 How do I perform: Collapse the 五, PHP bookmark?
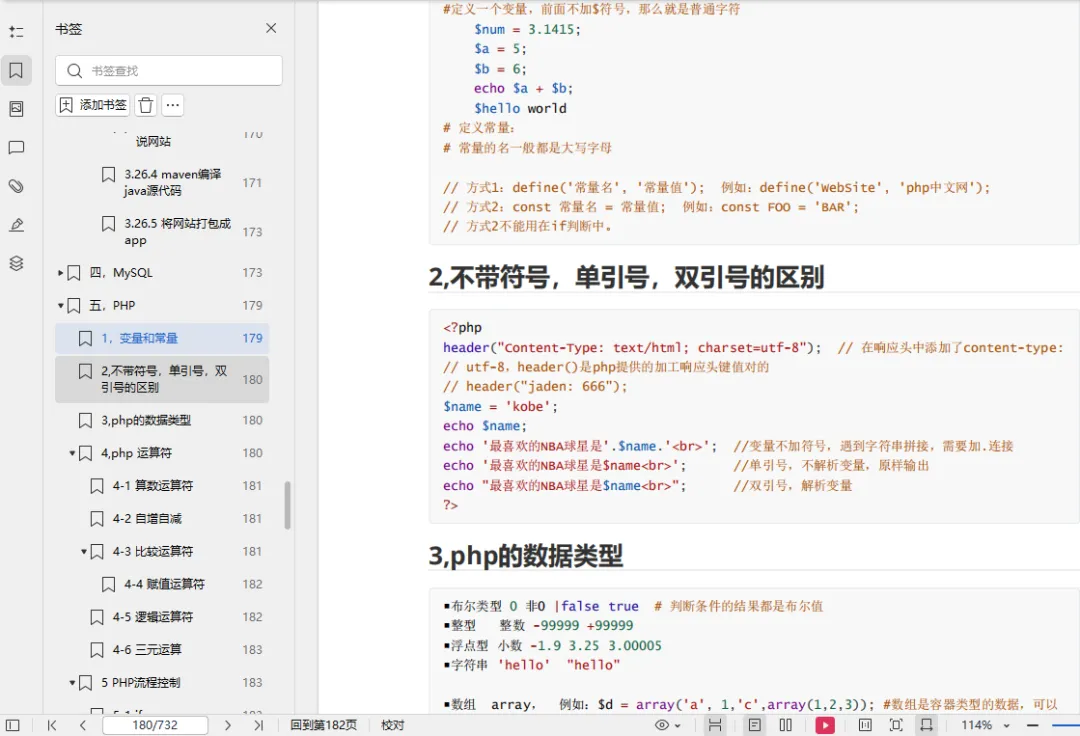click(61, 305)
